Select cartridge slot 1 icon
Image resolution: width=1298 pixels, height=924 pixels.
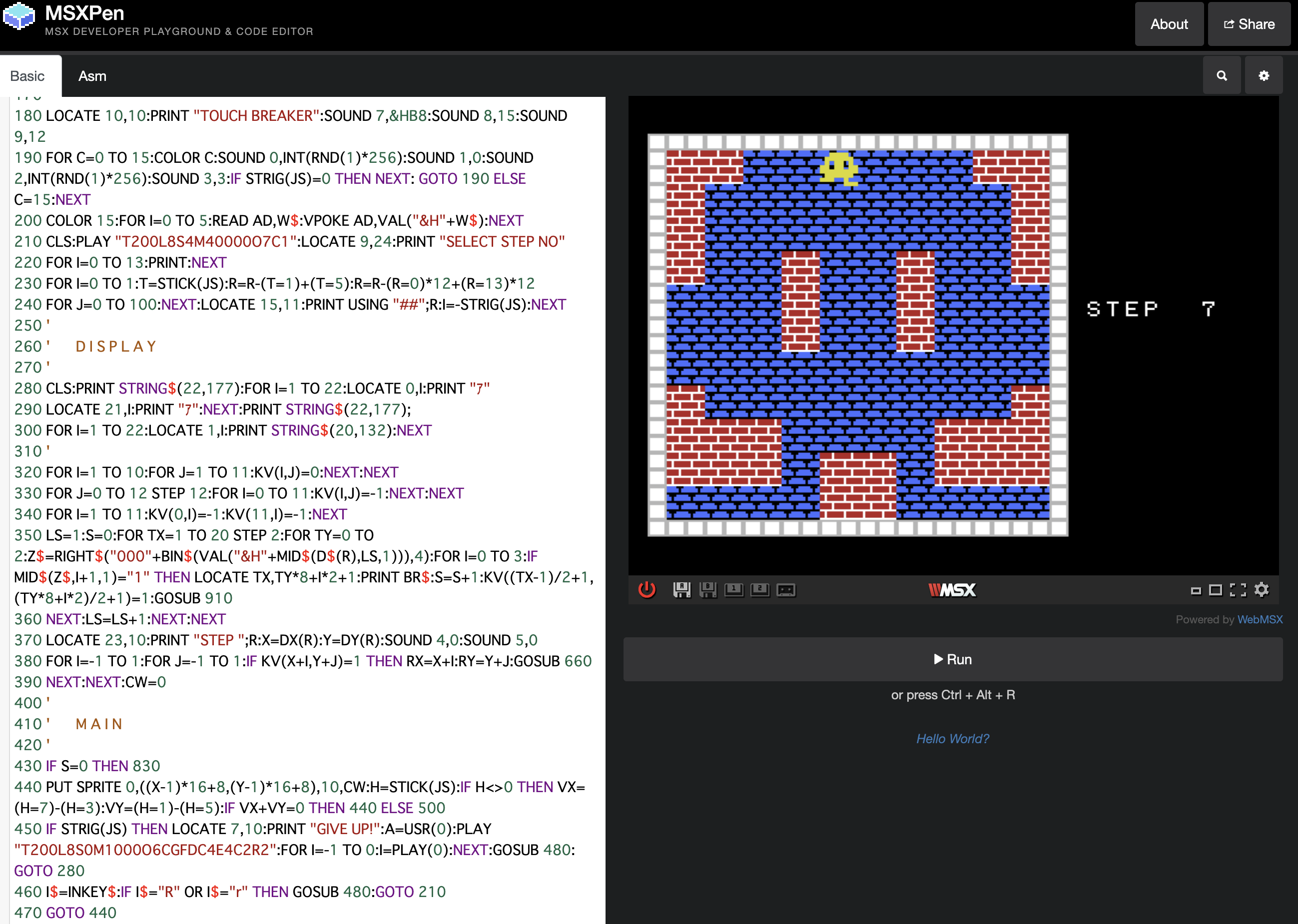click(734, 589)
